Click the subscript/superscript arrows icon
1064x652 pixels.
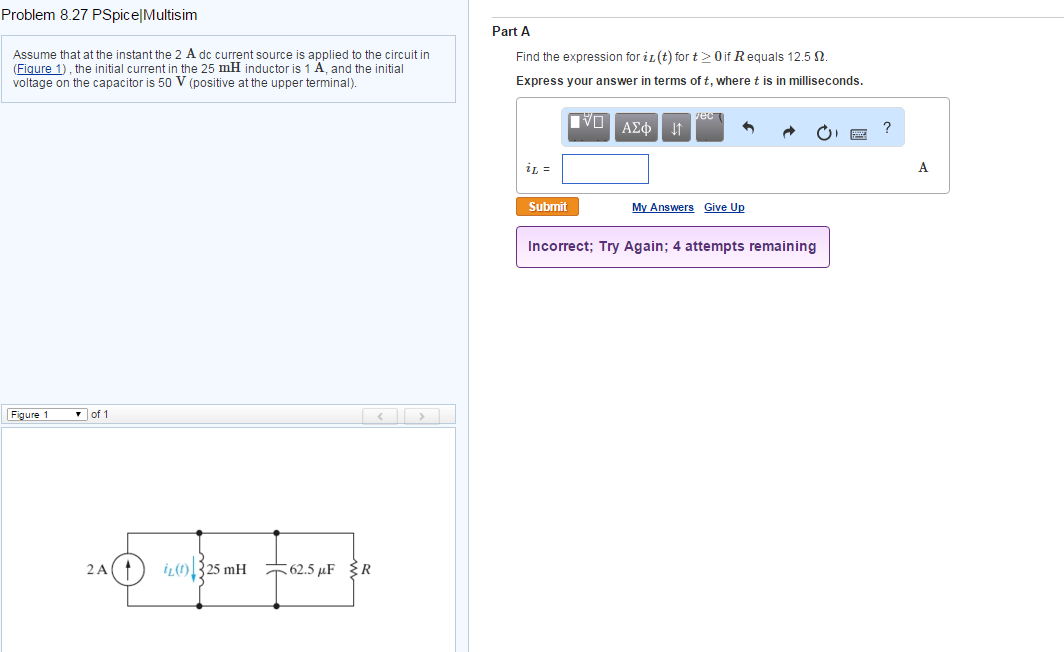coord(675,127)
